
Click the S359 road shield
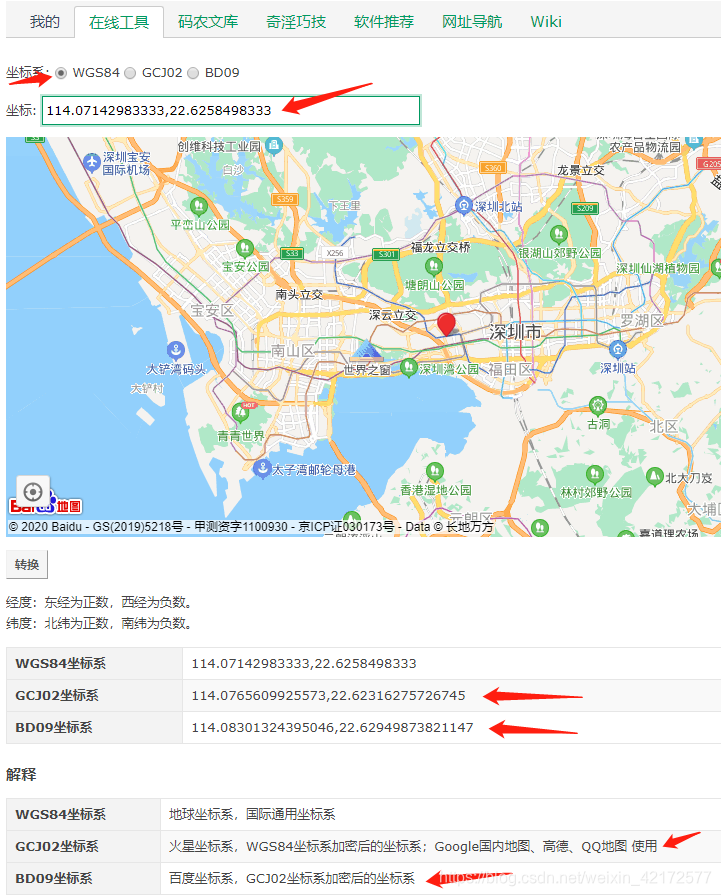point(285,199)
